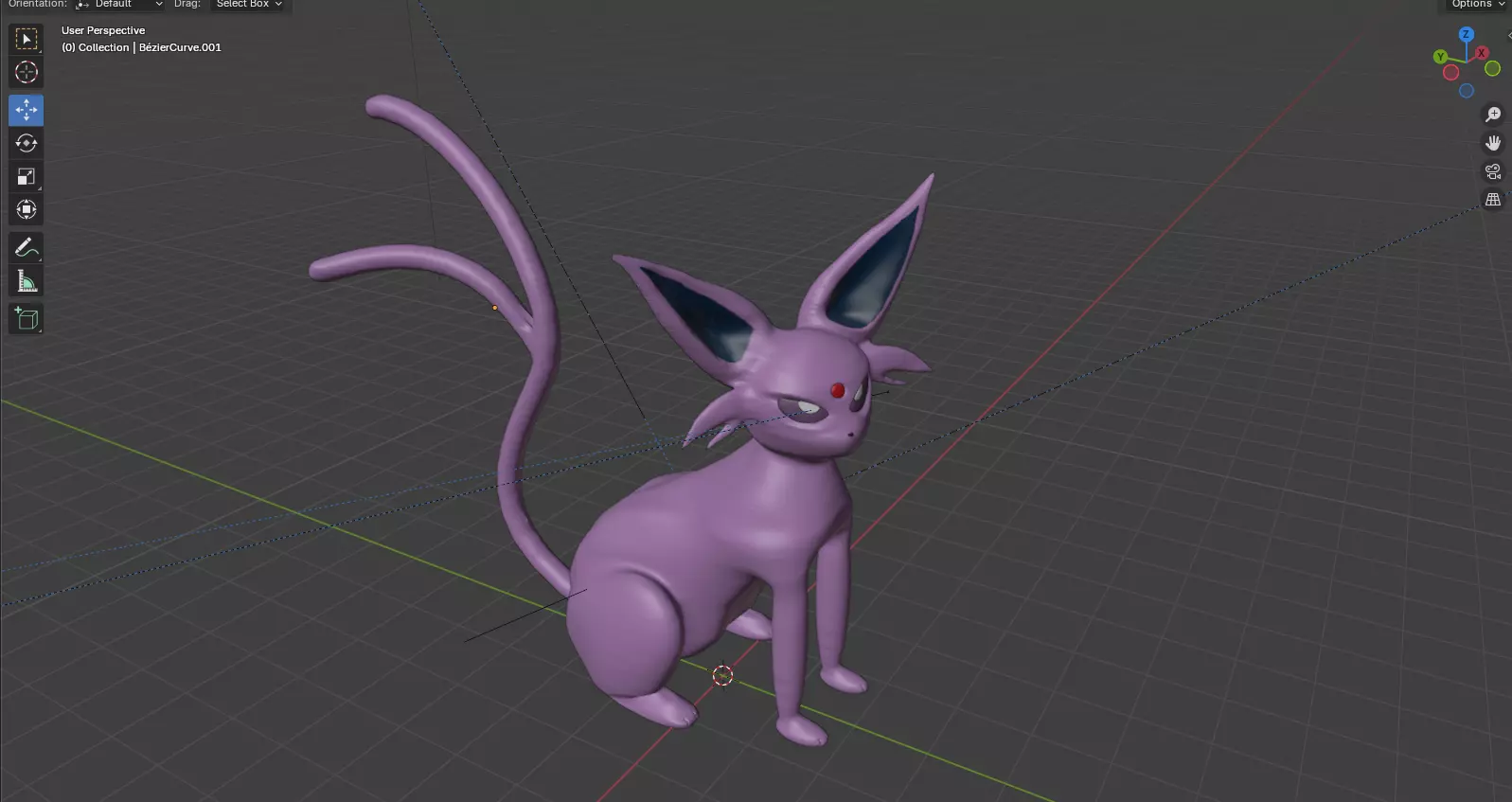This screenshot has height=802, width=1512.
Task: Click the Z axis gizmo handle
Action: click(1467, 34)
